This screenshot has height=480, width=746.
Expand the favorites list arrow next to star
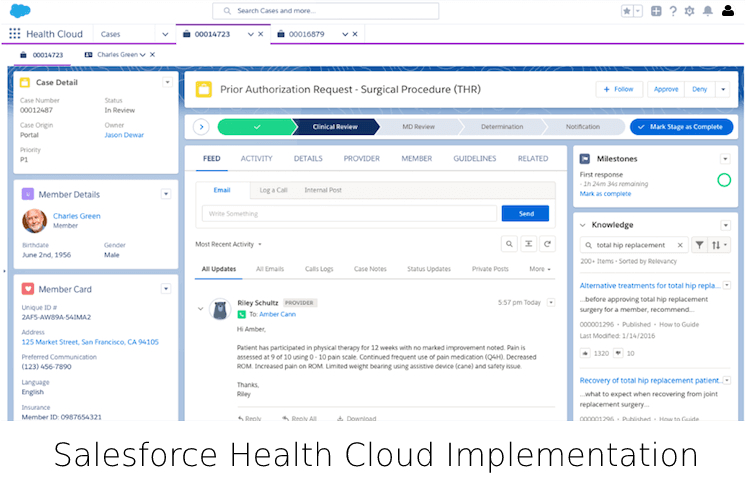[638, 11]
